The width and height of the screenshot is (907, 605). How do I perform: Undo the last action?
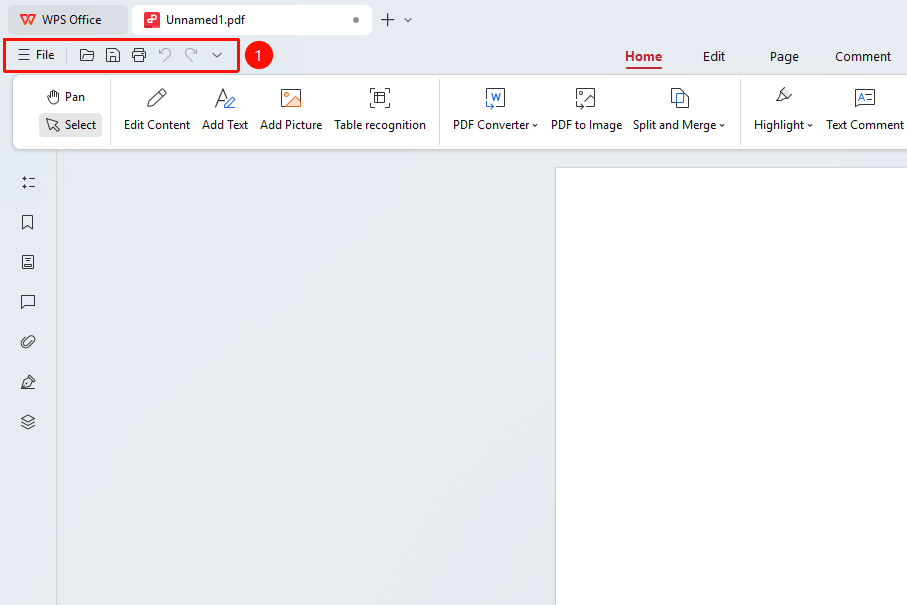click(165, 55)
